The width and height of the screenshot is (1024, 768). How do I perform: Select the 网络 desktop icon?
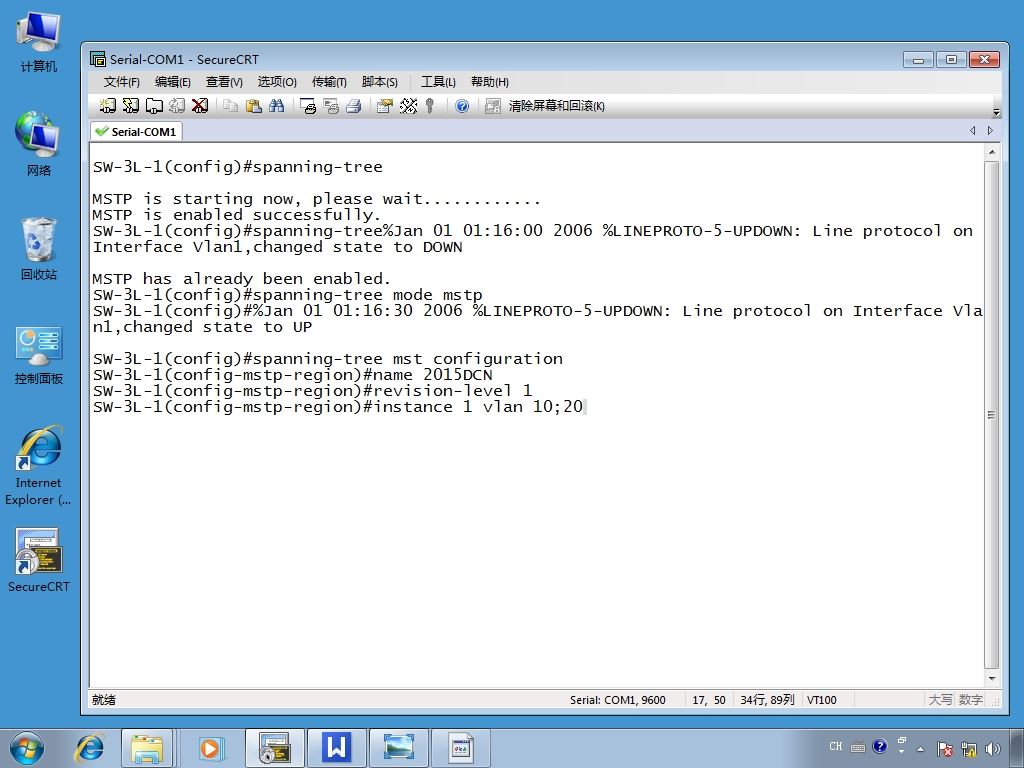point(39,144)
